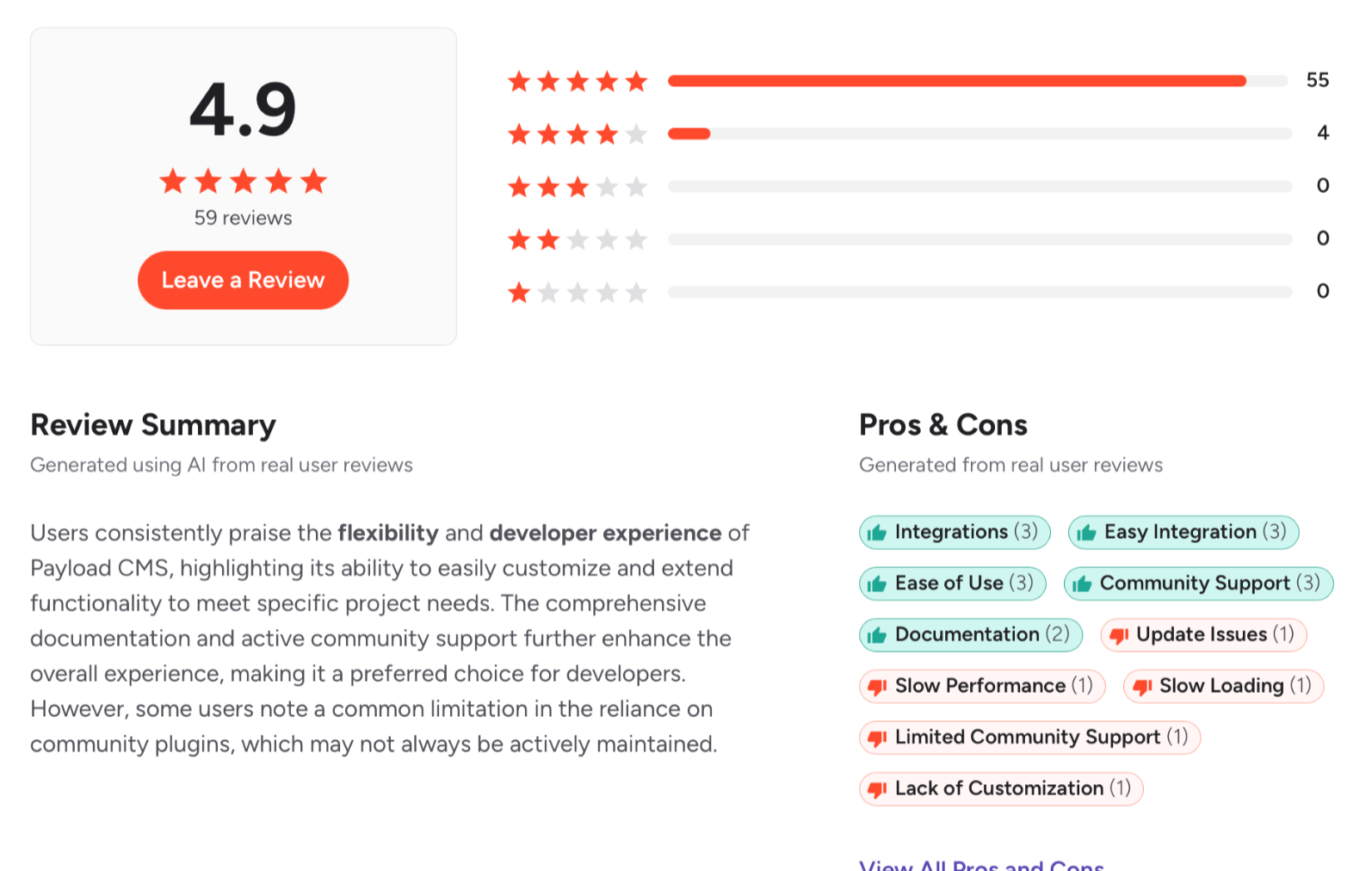Click the Leave a Review button

pos(243,281)
